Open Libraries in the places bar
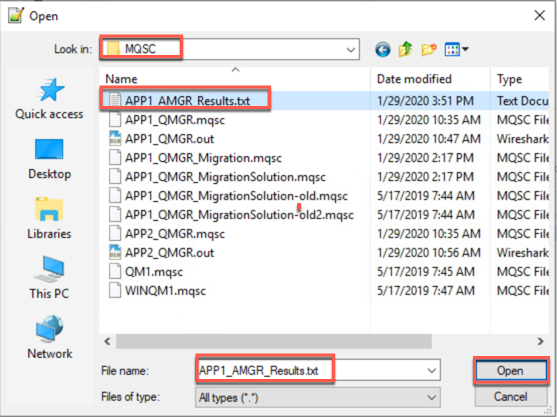The height and width of the screenshot is (417, 557). (x=49, y=218)
